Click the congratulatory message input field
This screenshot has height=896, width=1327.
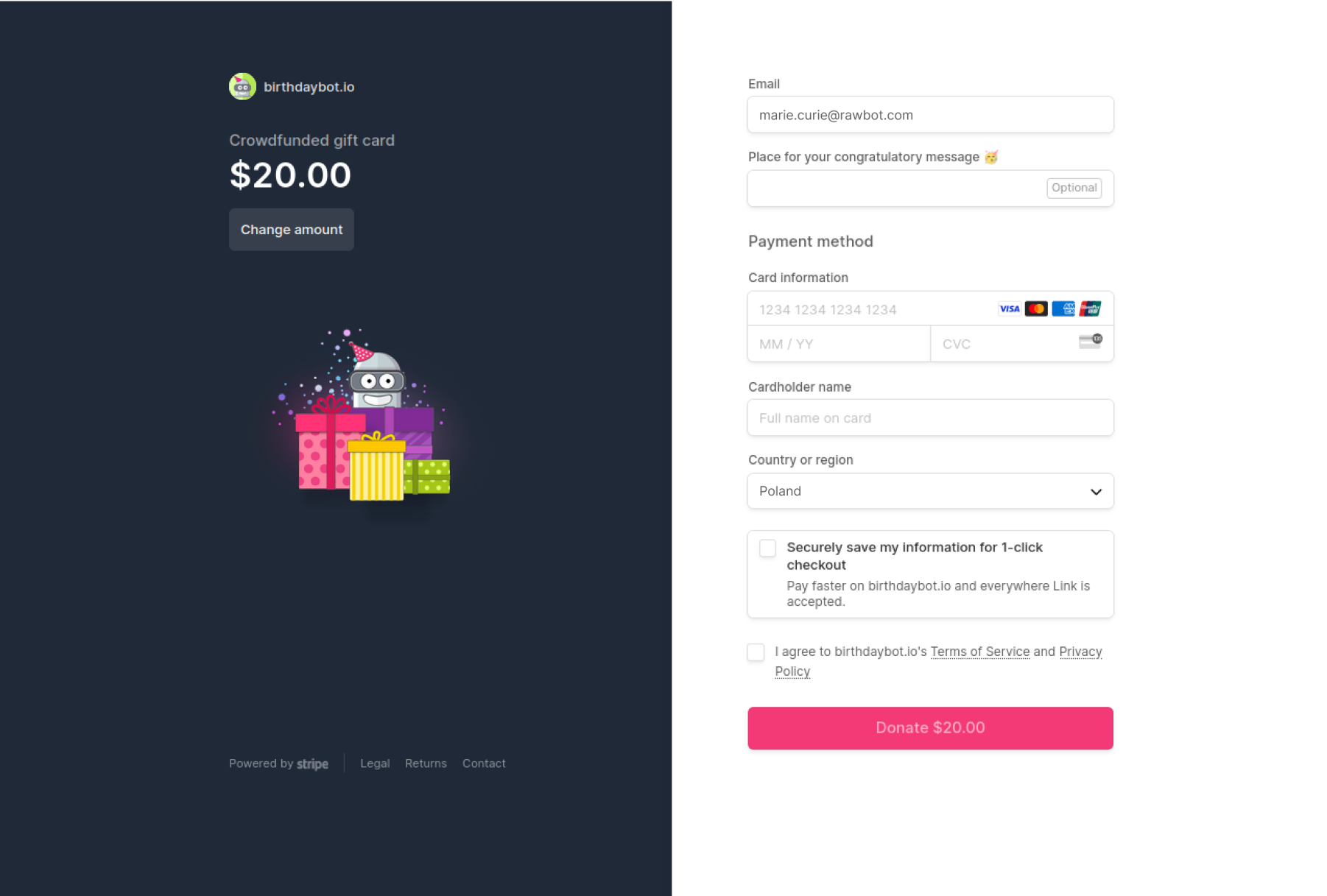coord(884,188)
